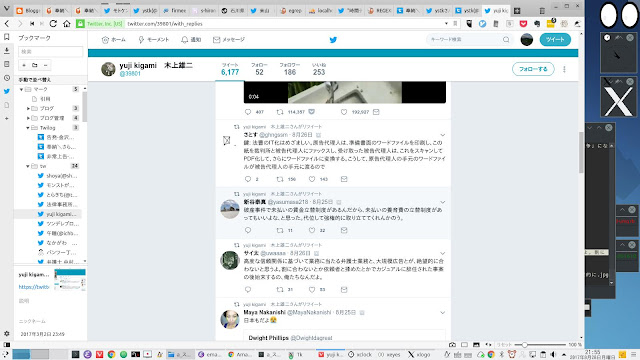Reply to the さとす tweet
Image resolution: width=640 pixels, height=360 pixels.
(248, 179)
